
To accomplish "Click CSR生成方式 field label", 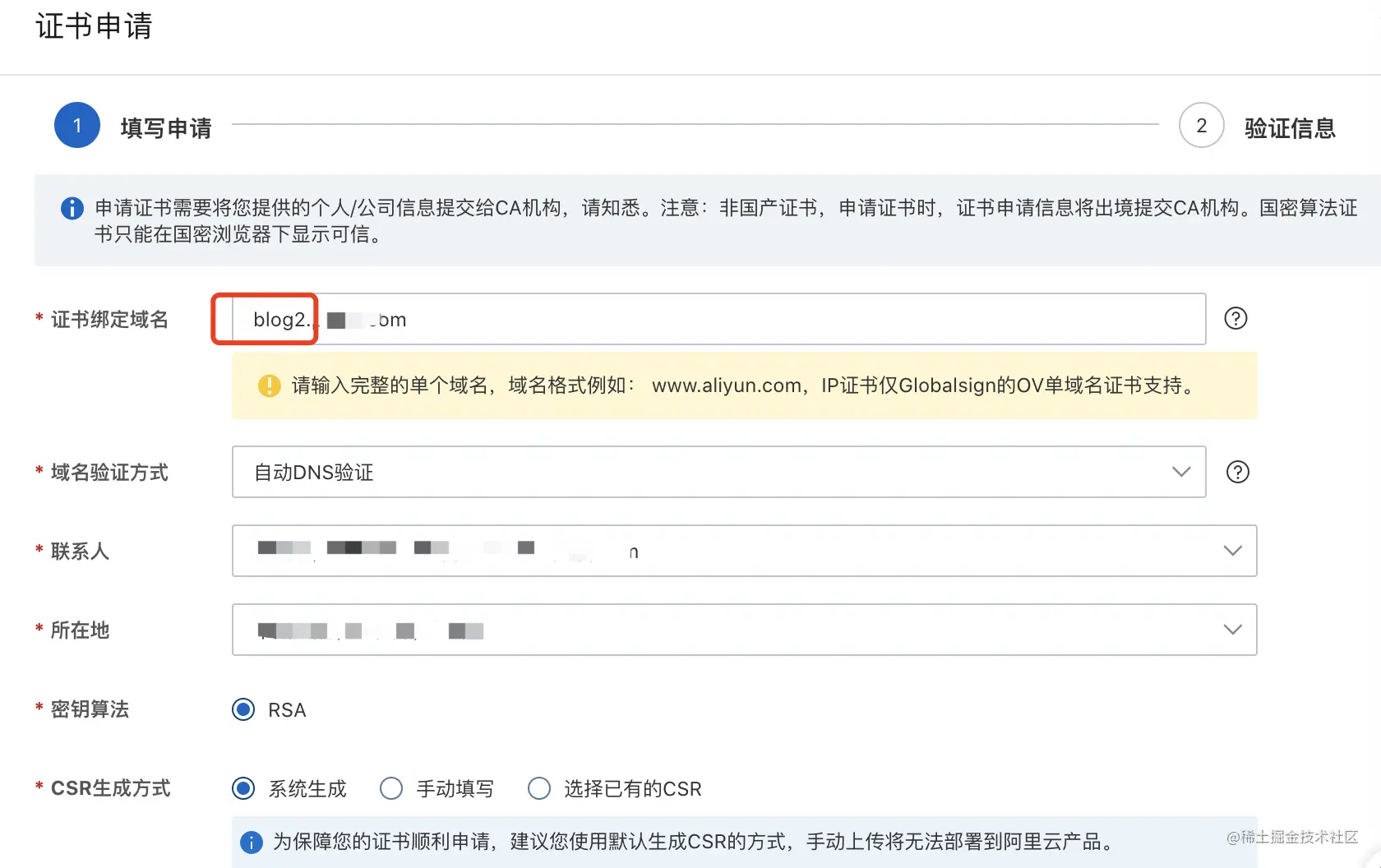I will [x=111, y=788].
